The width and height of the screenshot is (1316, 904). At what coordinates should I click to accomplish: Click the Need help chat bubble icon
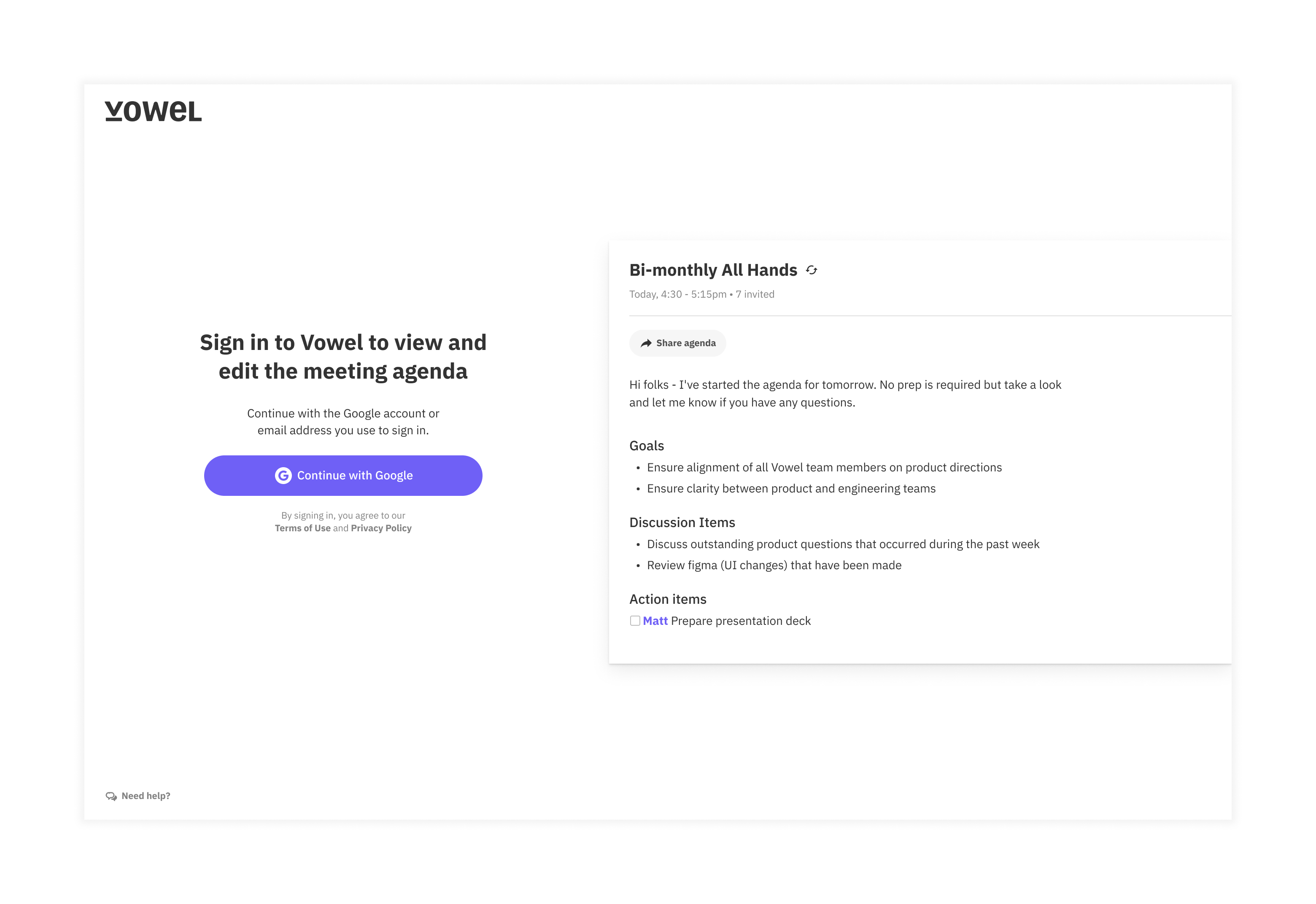[x=111, y=796]
